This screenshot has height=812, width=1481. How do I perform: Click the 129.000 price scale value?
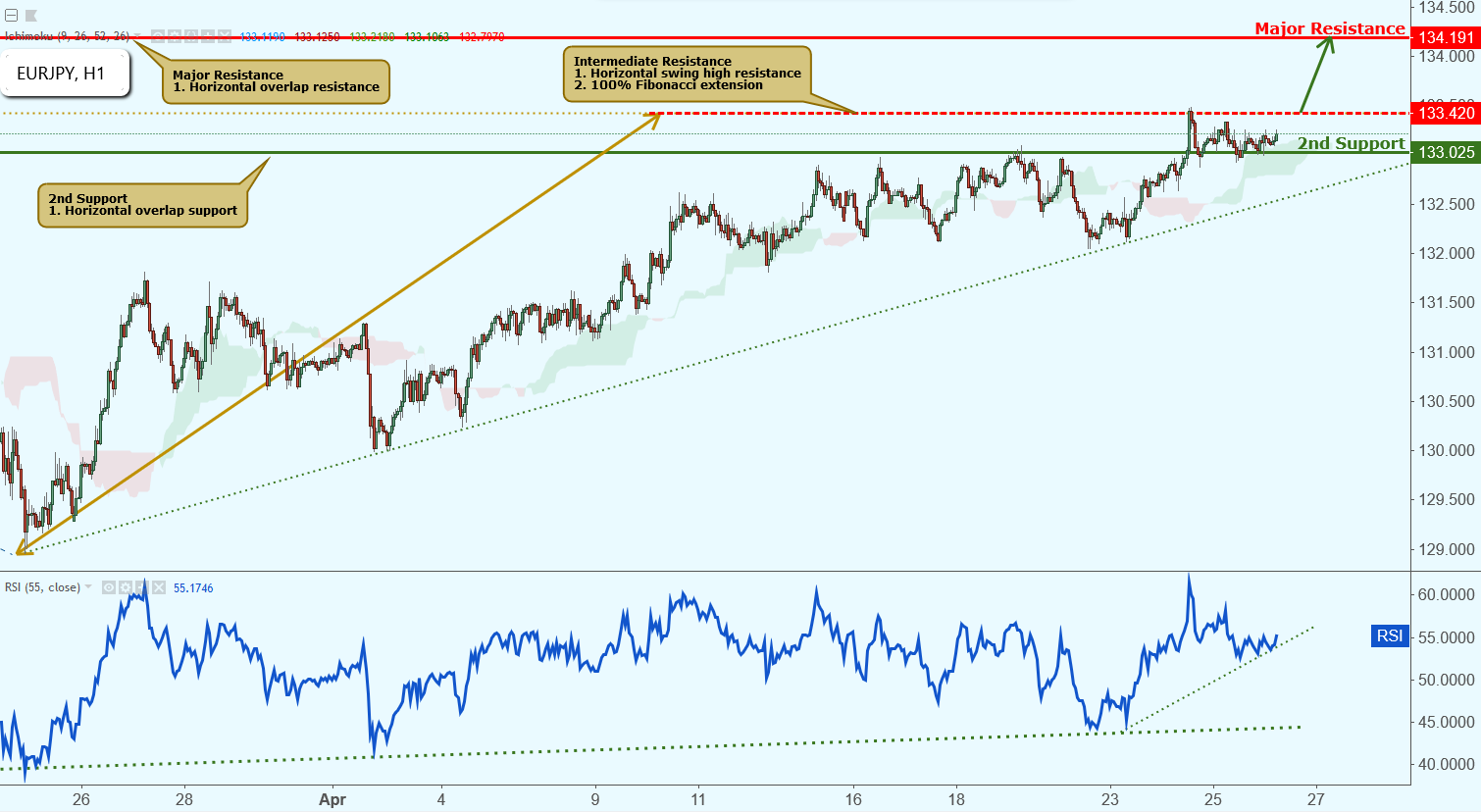(x=1446, y=549)
